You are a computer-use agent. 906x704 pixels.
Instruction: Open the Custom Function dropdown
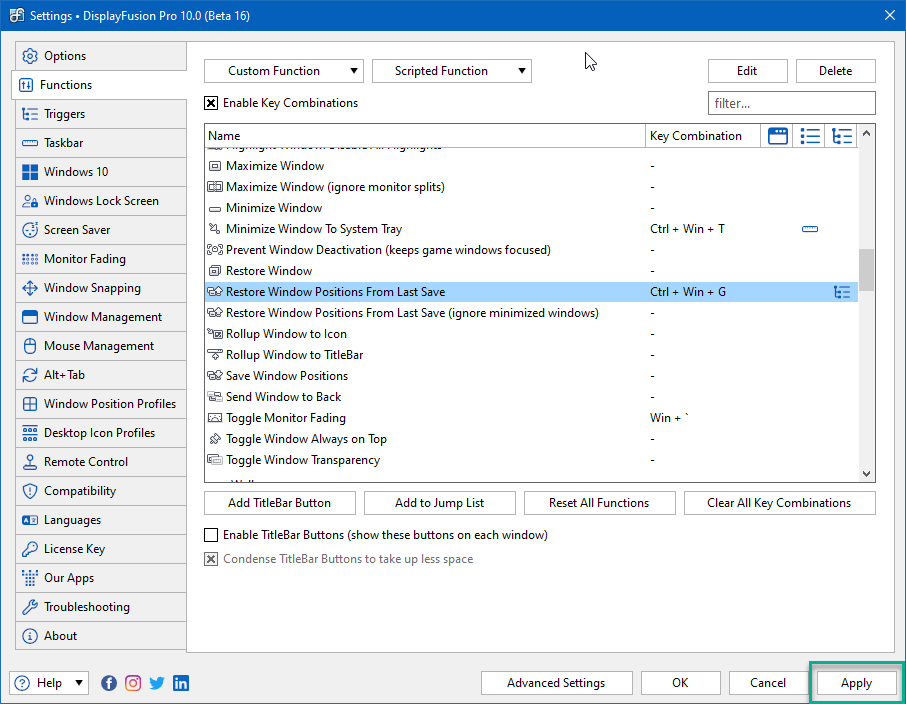[284, 71]
